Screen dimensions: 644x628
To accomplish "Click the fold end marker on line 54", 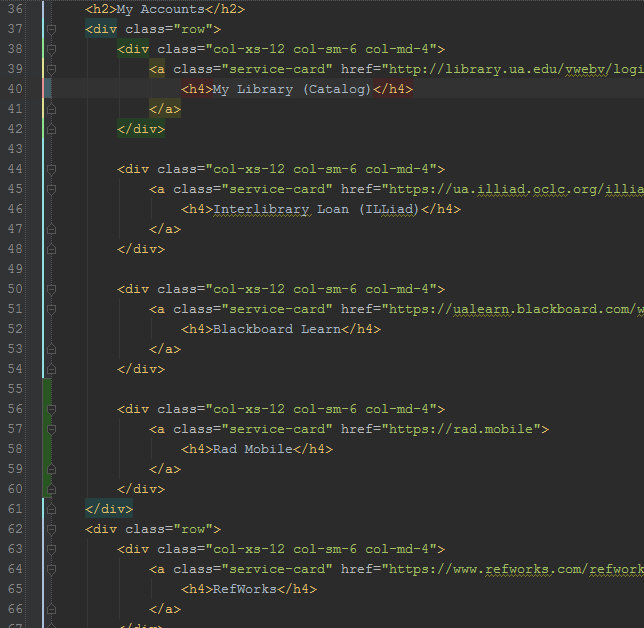I will click(x=51, y=369).
